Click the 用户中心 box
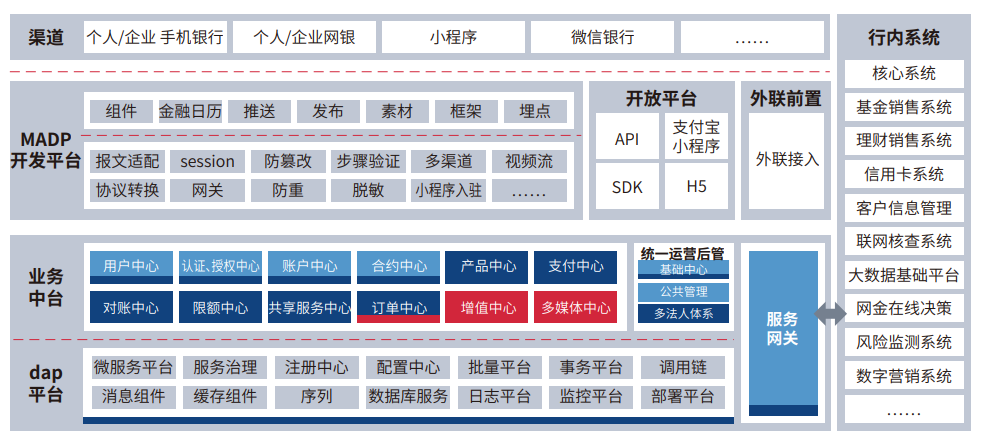This screenshot has width=985, height=445. point(131,266)
